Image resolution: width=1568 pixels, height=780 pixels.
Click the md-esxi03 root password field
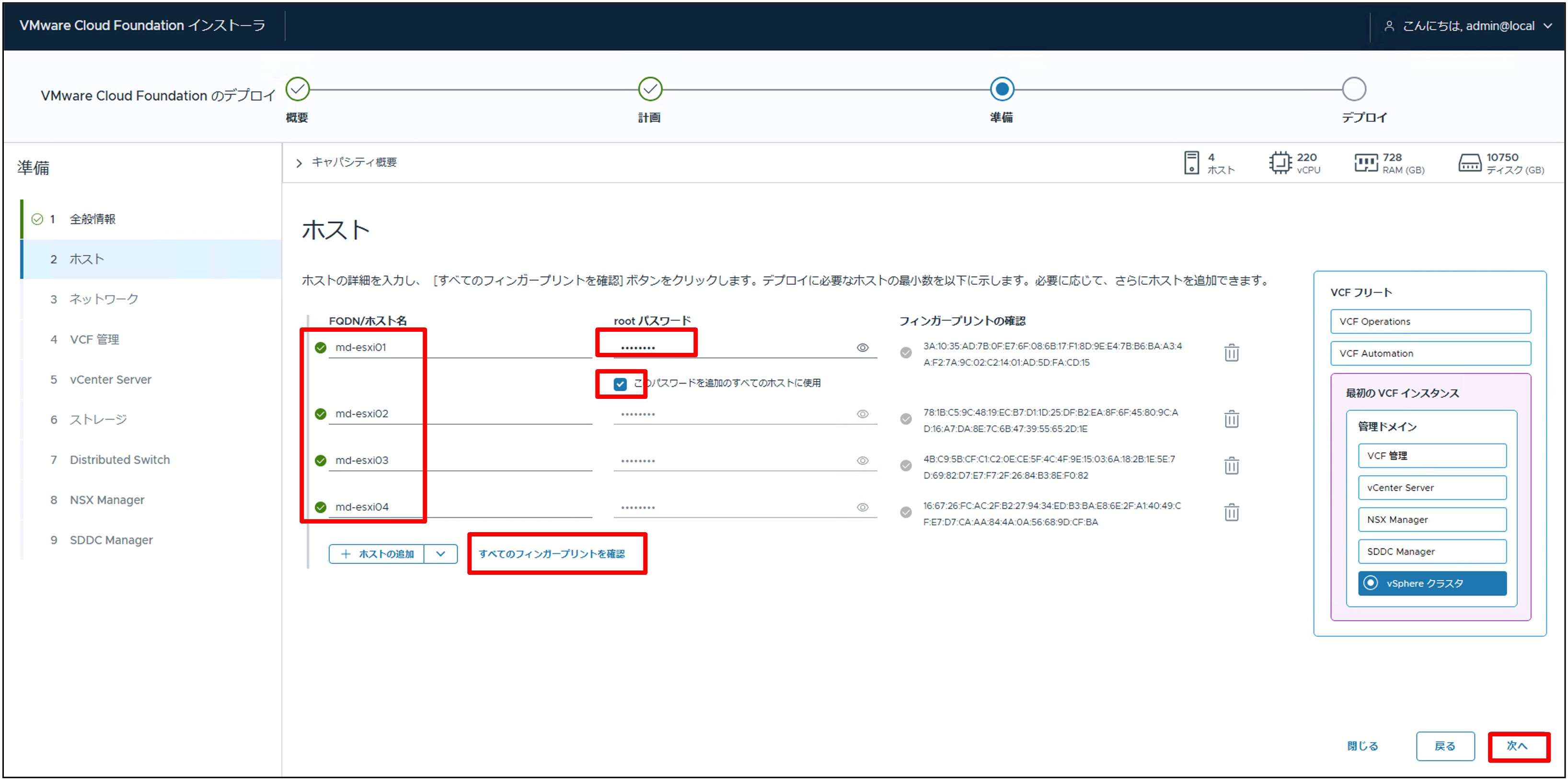pyautogui.click(x=745, y=461)
